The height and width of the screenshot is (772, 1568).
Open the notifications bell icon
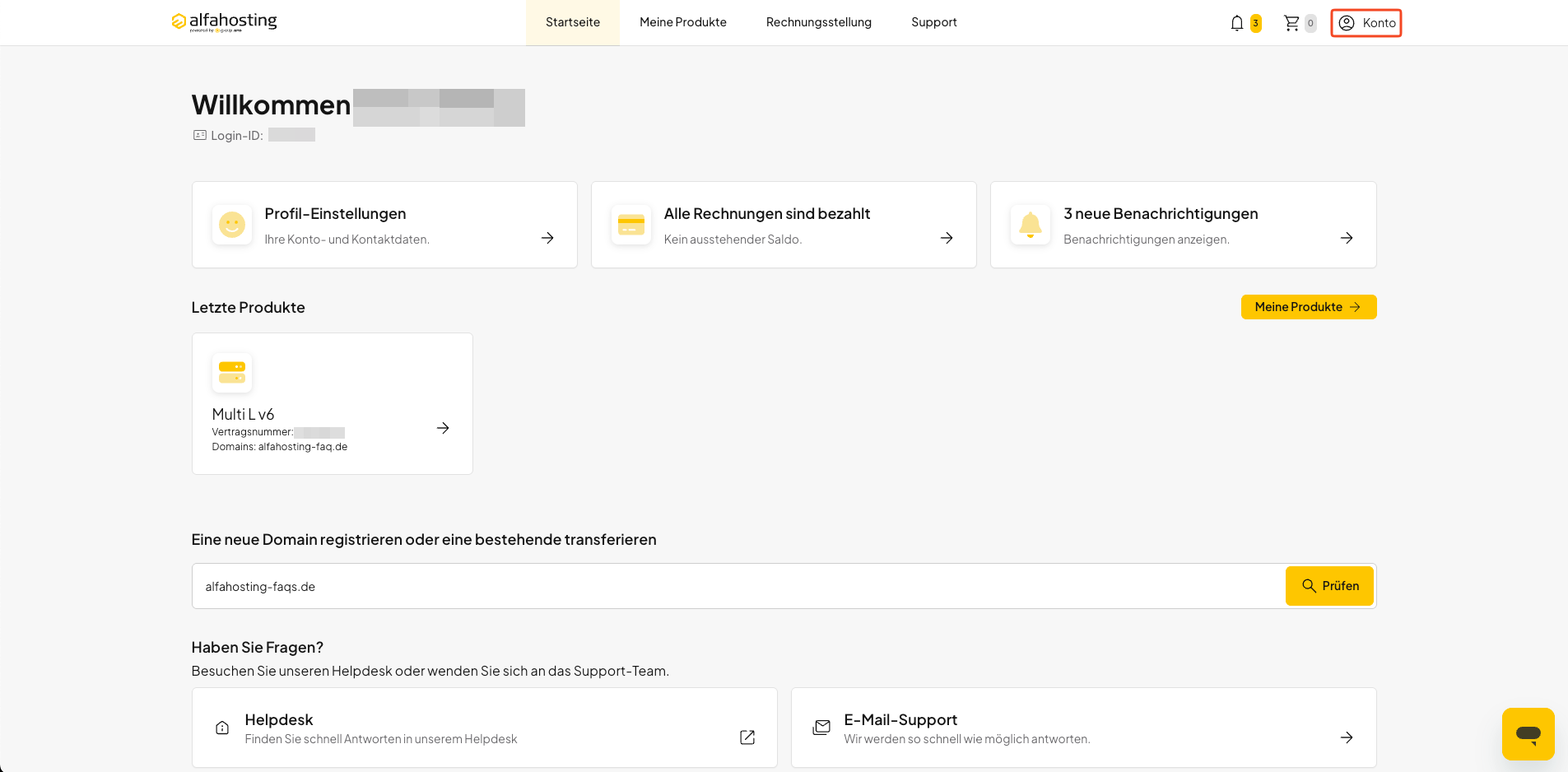pyautogui.click(x=1236, y=23)
